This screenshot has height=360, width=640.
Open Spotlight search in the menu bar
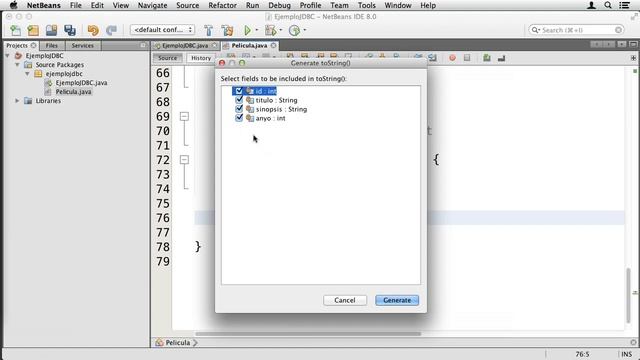coord(608,5)
